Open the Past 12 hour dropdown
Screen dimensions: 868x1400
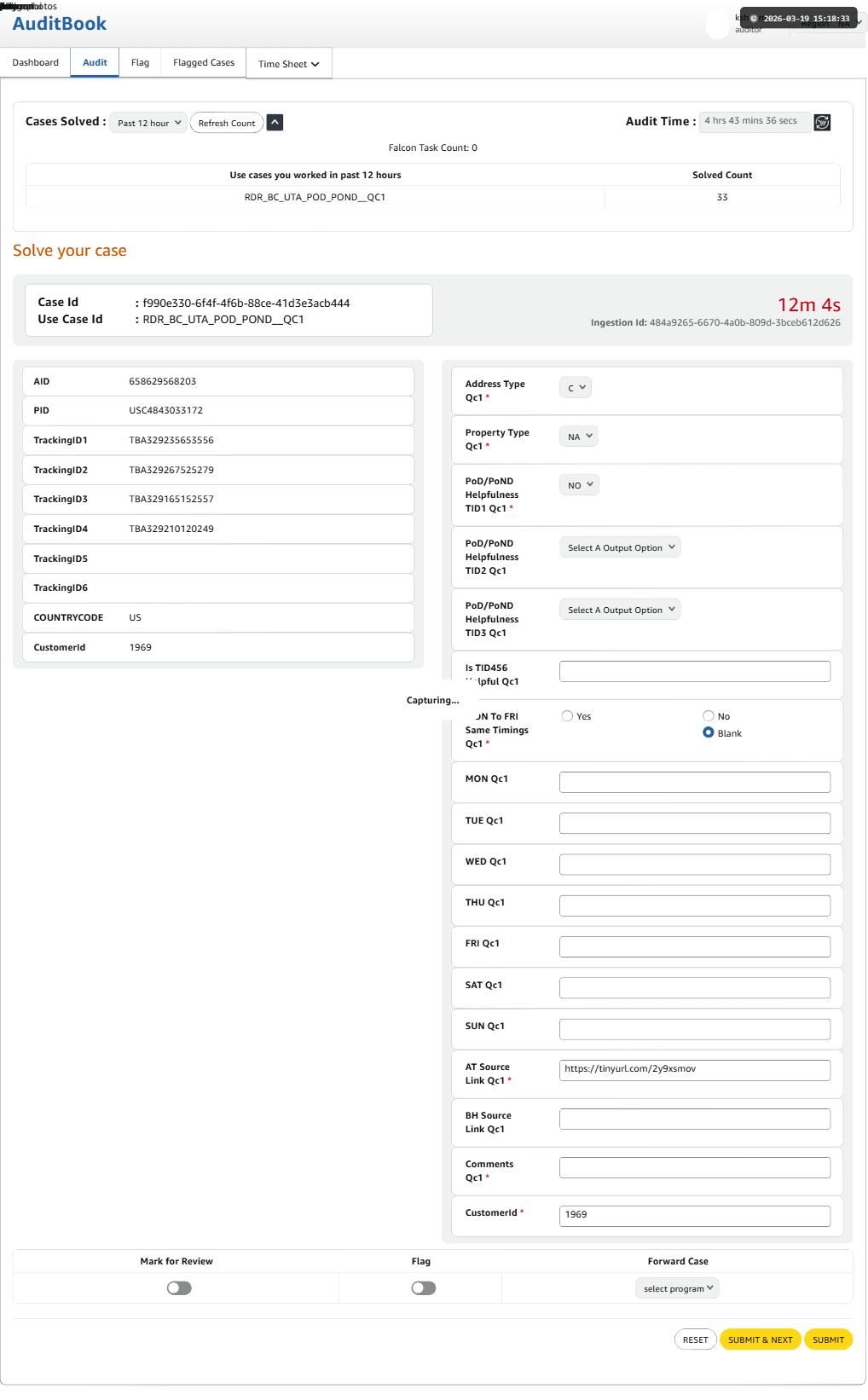click(148, 123)
